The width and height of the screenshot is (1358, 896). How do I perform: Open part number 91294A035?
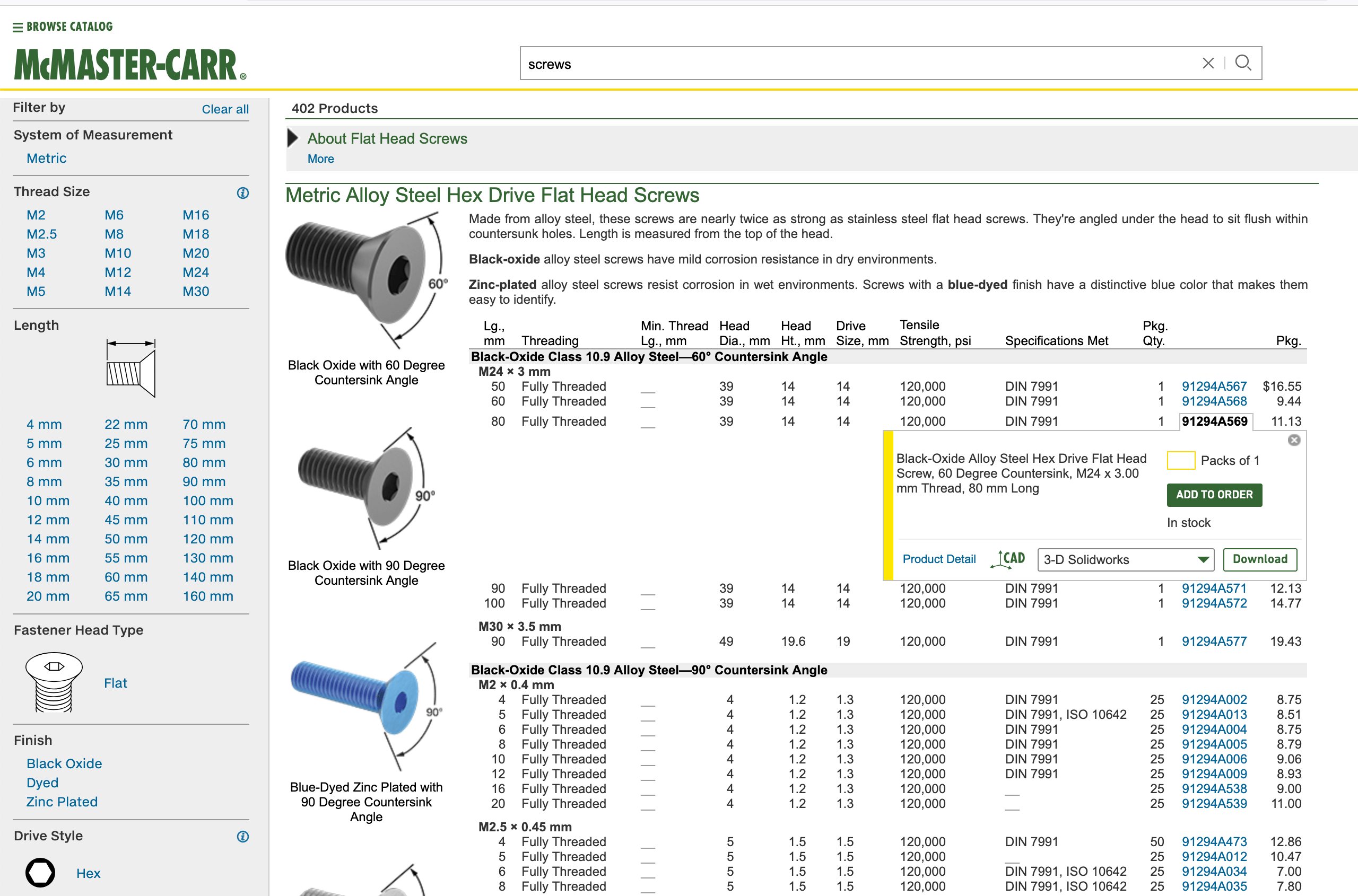1214,886
